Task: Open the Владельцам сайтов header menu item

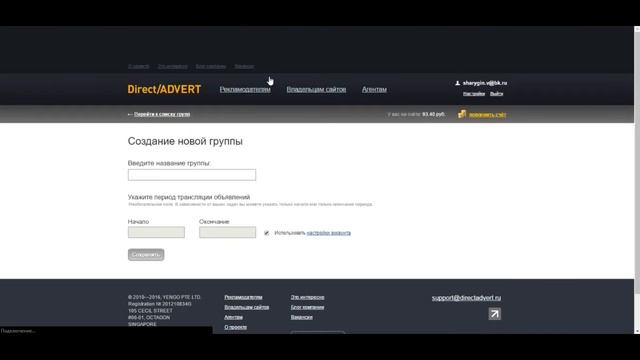Action: pos(316,89)
